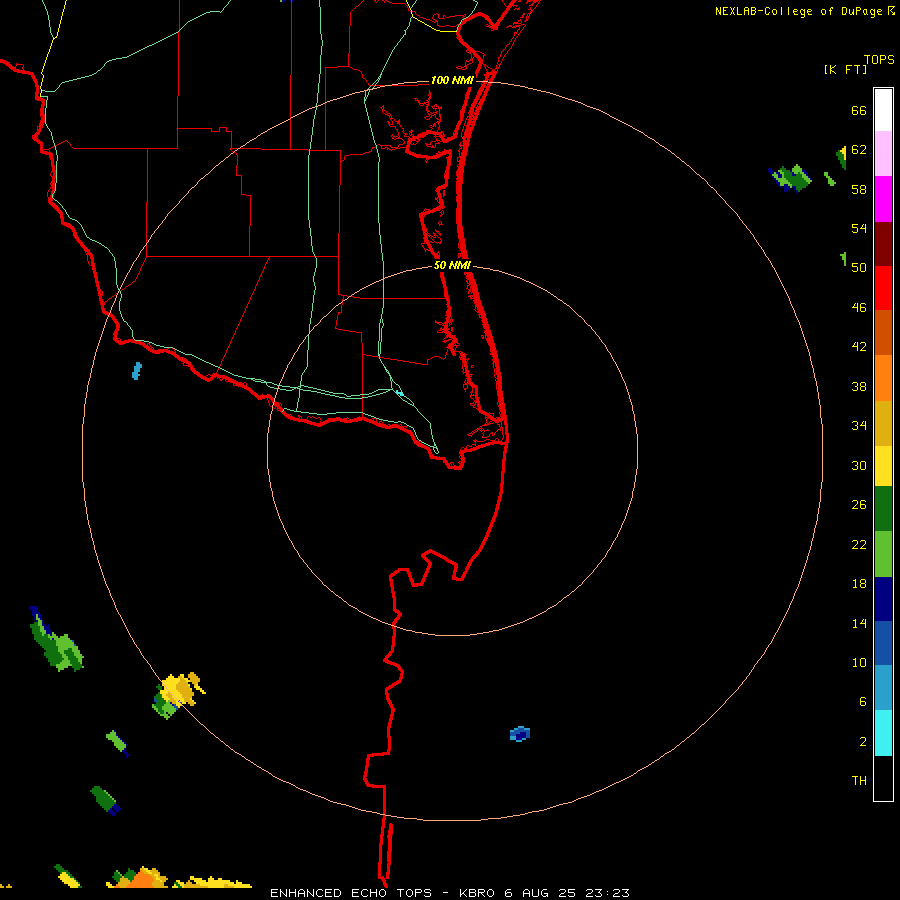Viewport: 900px width, 900px height.
Task: Click the "100 NMI" range ring label
Action: [x=452, y=80]
